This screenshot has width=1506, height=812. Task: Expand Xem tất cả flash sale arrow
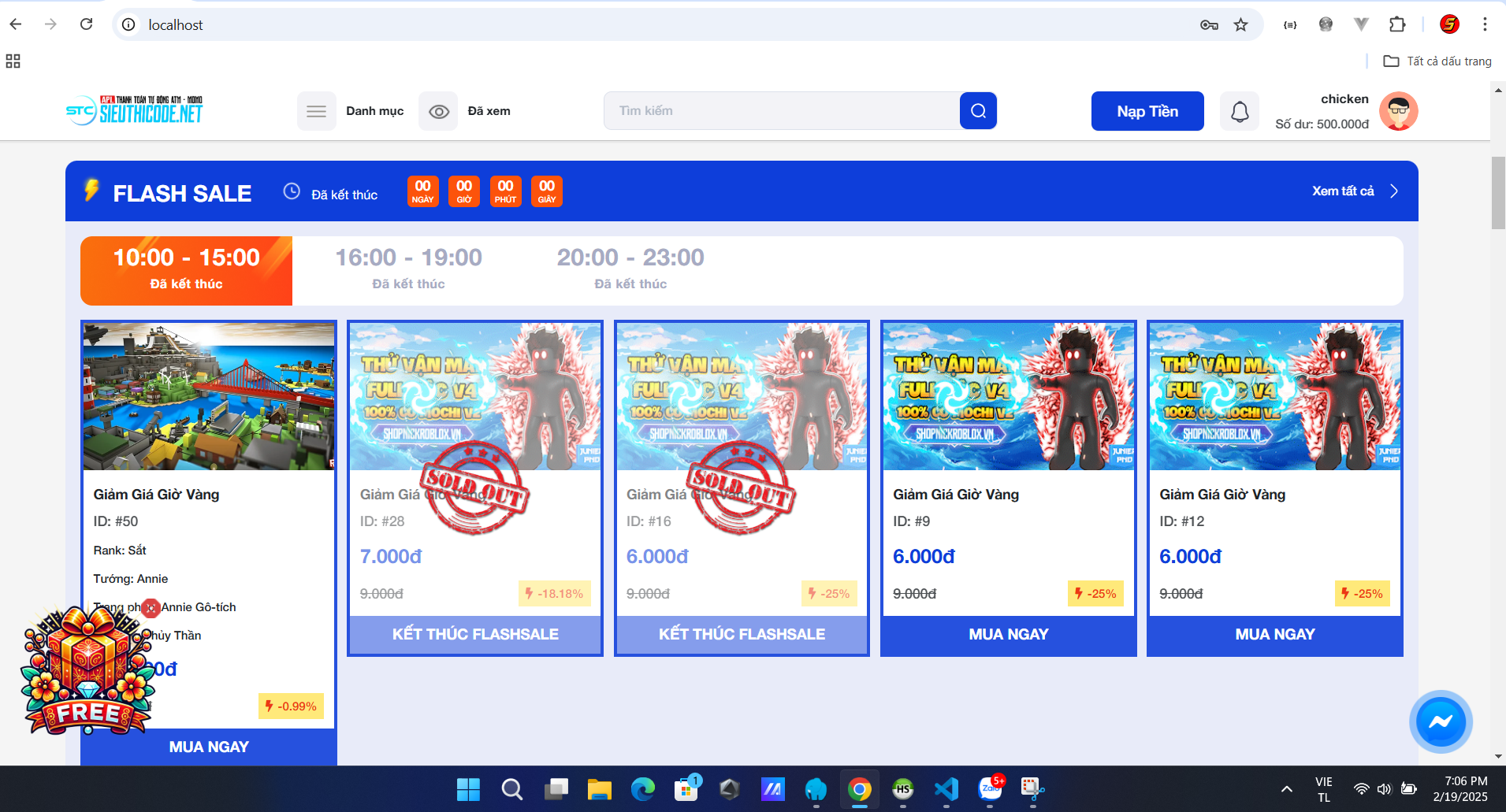1393,191
